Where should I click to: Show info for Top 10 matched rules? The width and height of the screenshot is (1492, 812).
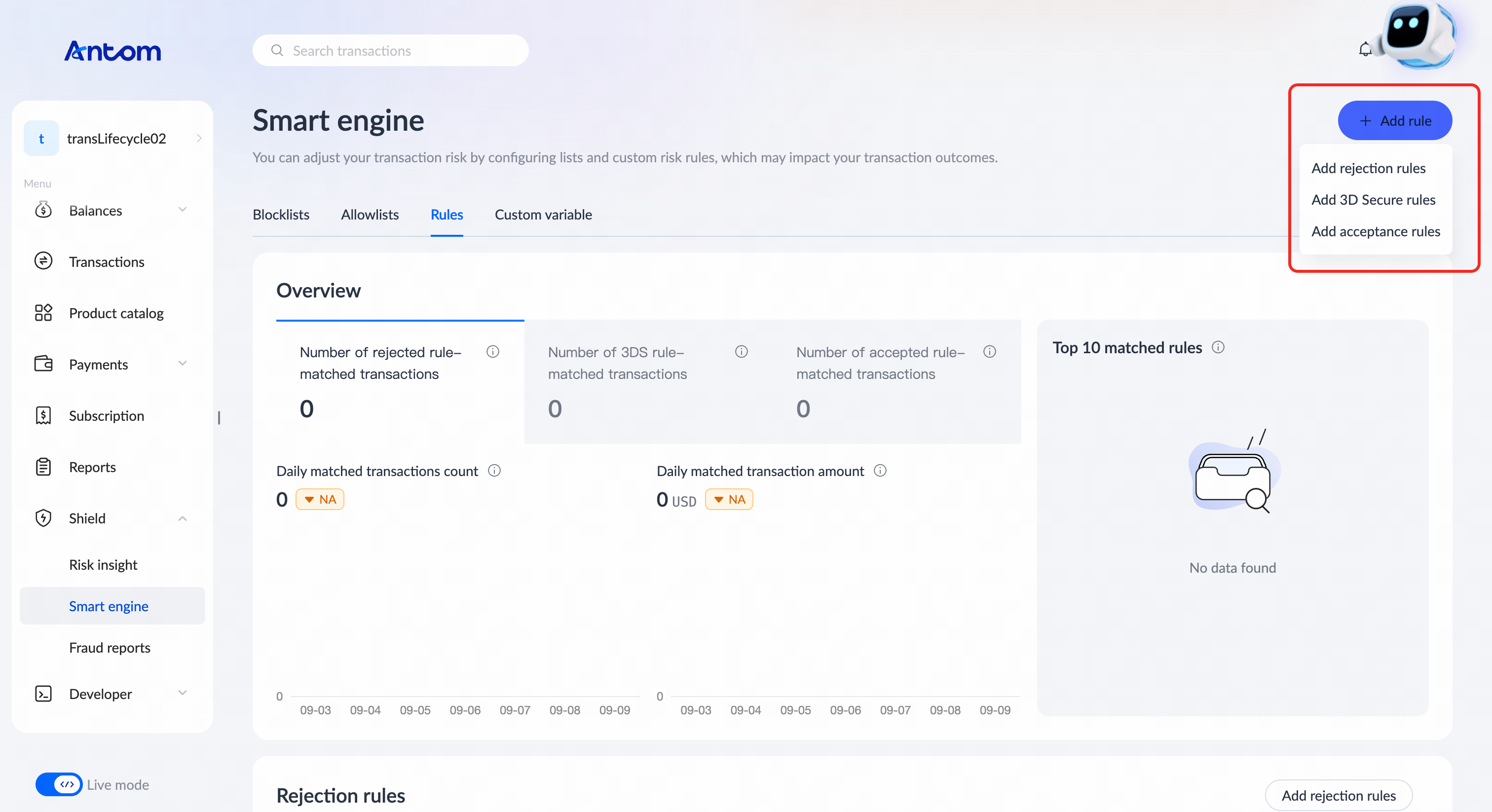pos(1218,347)
